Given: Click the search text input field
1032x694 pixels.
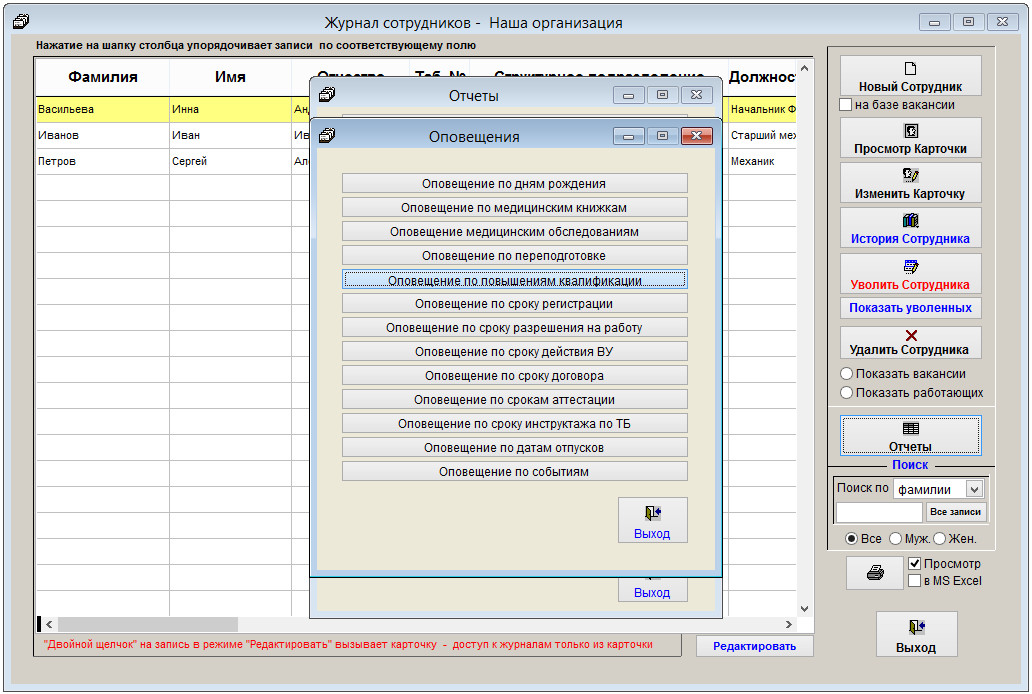Looking at the screenshot, I should tap(878, 512).
